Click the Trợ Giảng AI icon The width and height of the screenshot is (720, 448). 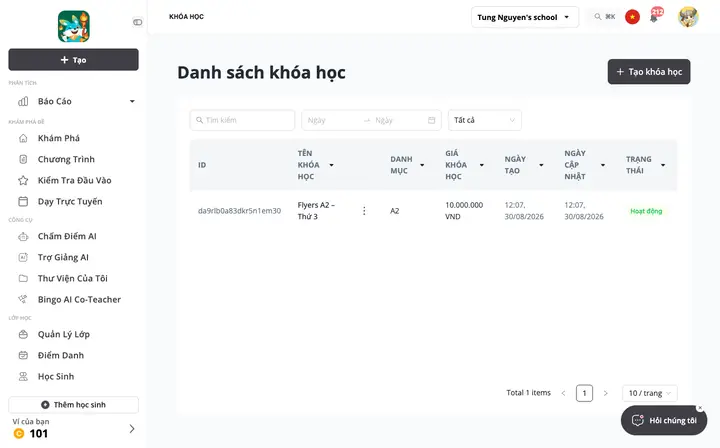[x=23, y=258]
